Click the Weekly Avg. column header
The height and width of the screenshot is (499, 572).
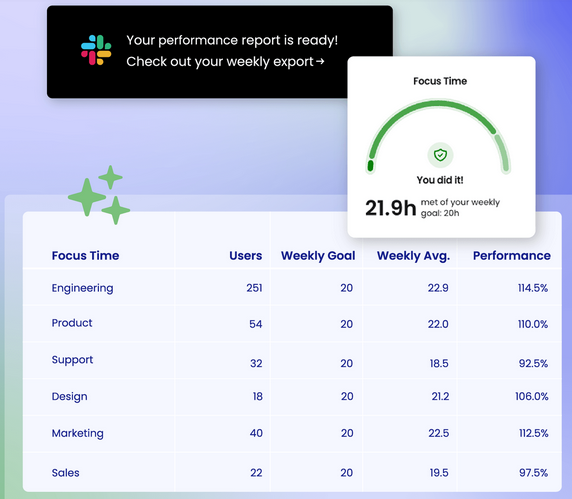[x=413, y=256]
